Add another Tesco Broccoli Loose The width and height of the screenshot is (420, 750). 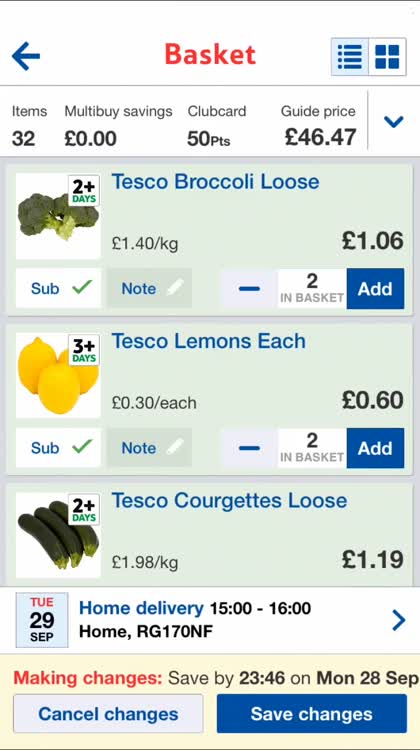click(376, 288)
